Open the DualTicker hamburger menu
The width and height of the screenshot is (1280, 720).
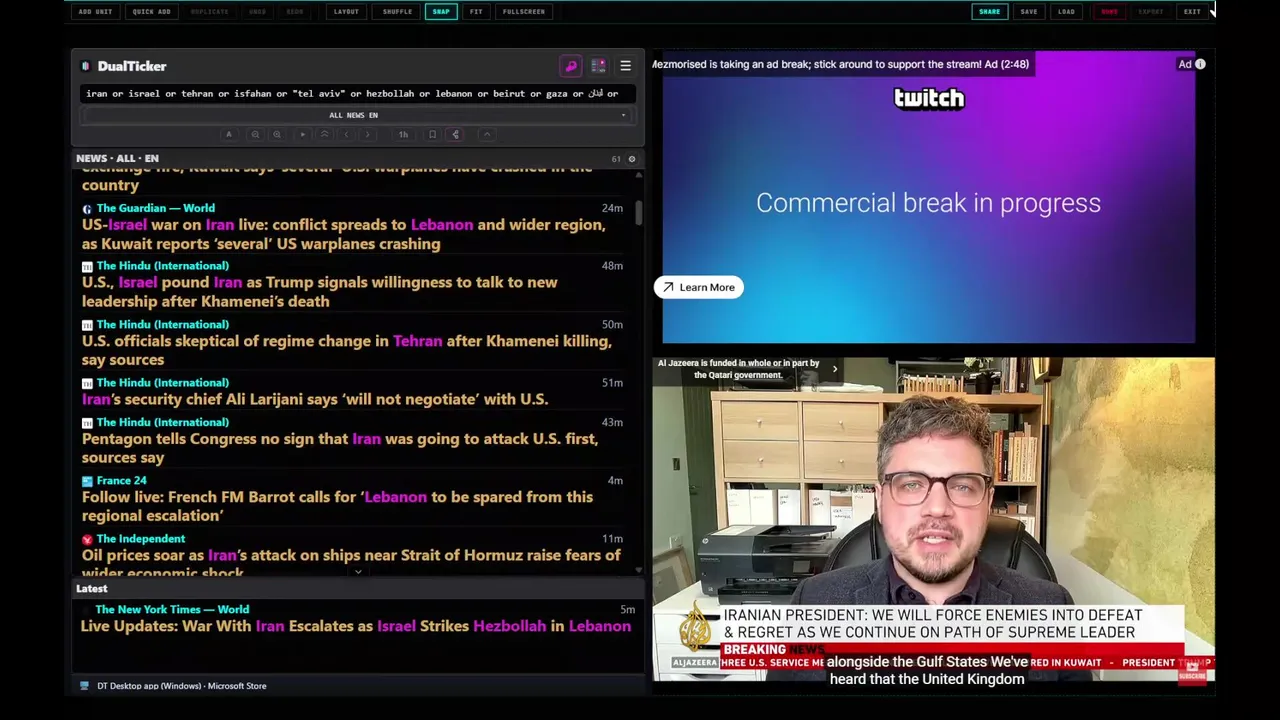(625, 66)
